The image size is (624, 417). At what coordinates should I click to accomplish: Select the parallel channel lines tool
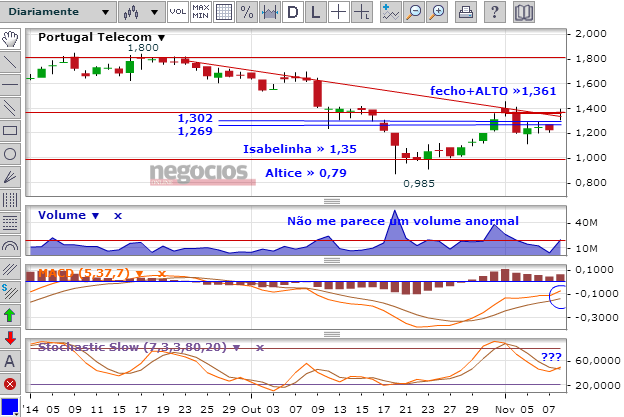[x=10, y=269]
